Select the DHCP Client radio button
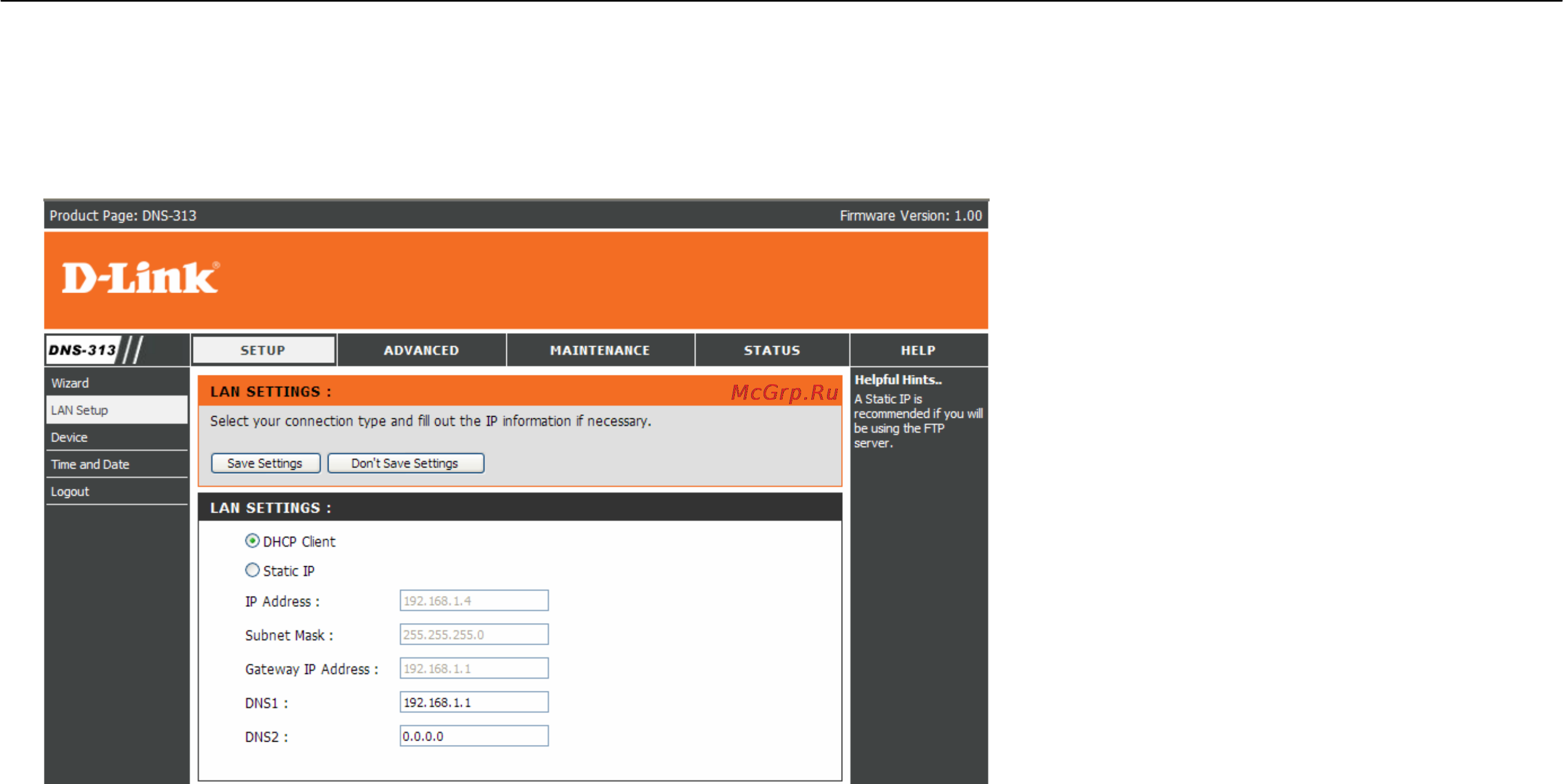The image size is (1563, 784). 253,541
